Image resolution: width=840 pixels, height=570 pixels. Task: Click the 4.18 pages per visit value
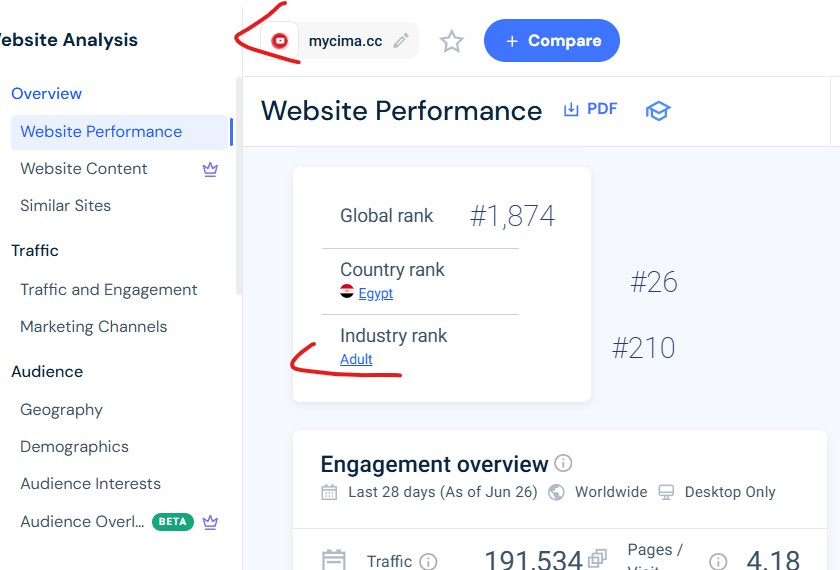772,560
